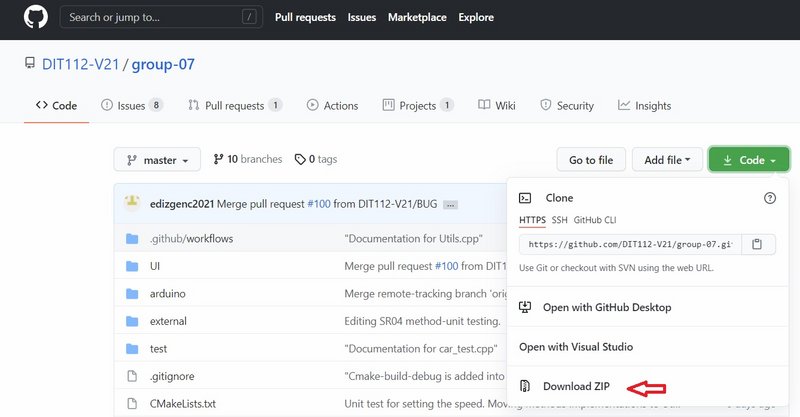Viewport: 800px width, 417px height.
Task: Click the GitHub Desktop icon in dropdown
Action: point(525,307)
